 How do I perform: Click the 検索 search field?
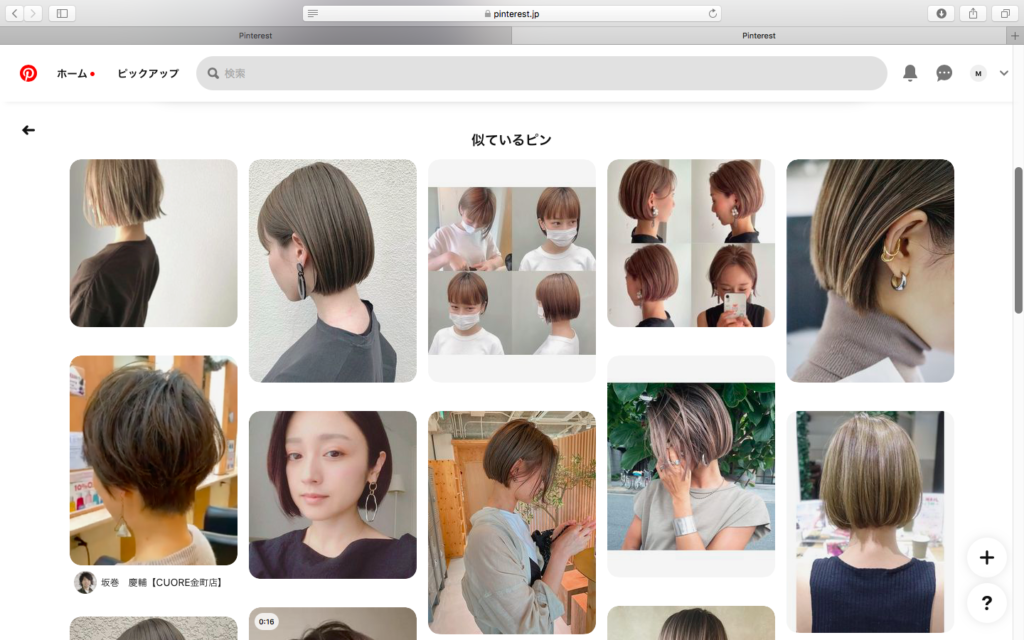coord(541,73)
